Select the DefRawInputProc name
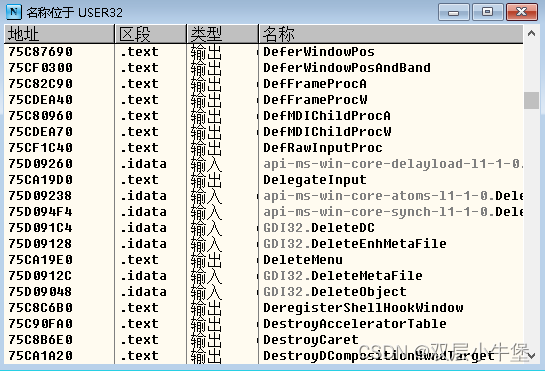 coord(323,148)
